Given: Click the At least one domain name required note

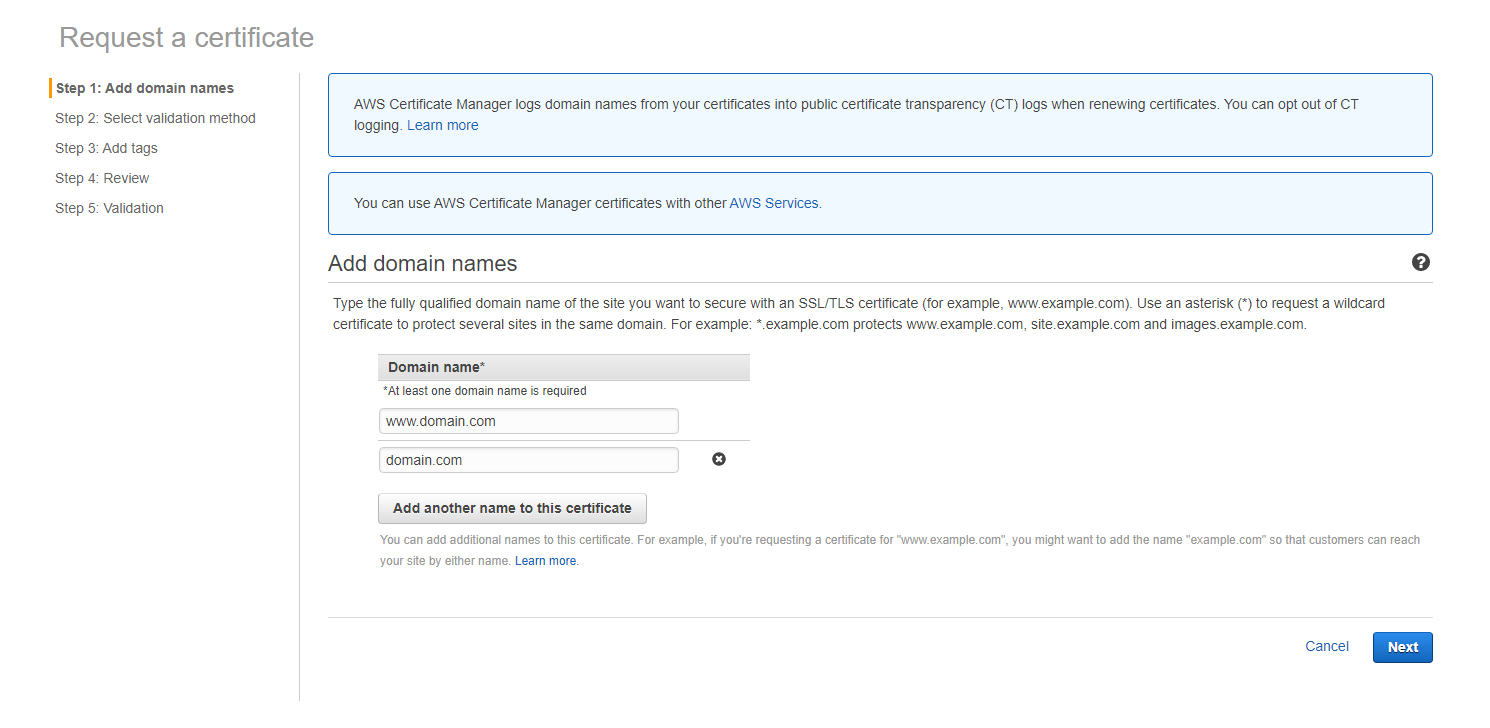Looking at the screenshot, I should tap(485, 391).
